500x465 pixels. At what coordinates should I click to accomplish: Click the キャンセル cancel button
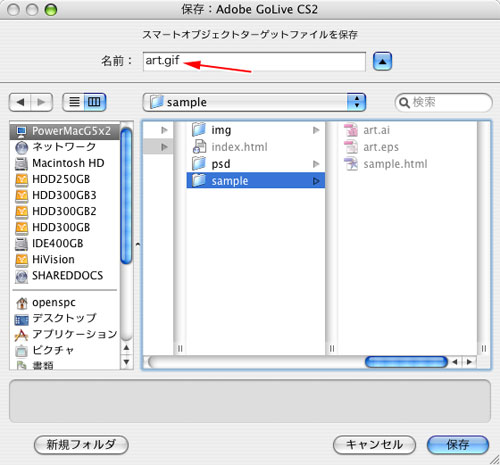point(374,445)
